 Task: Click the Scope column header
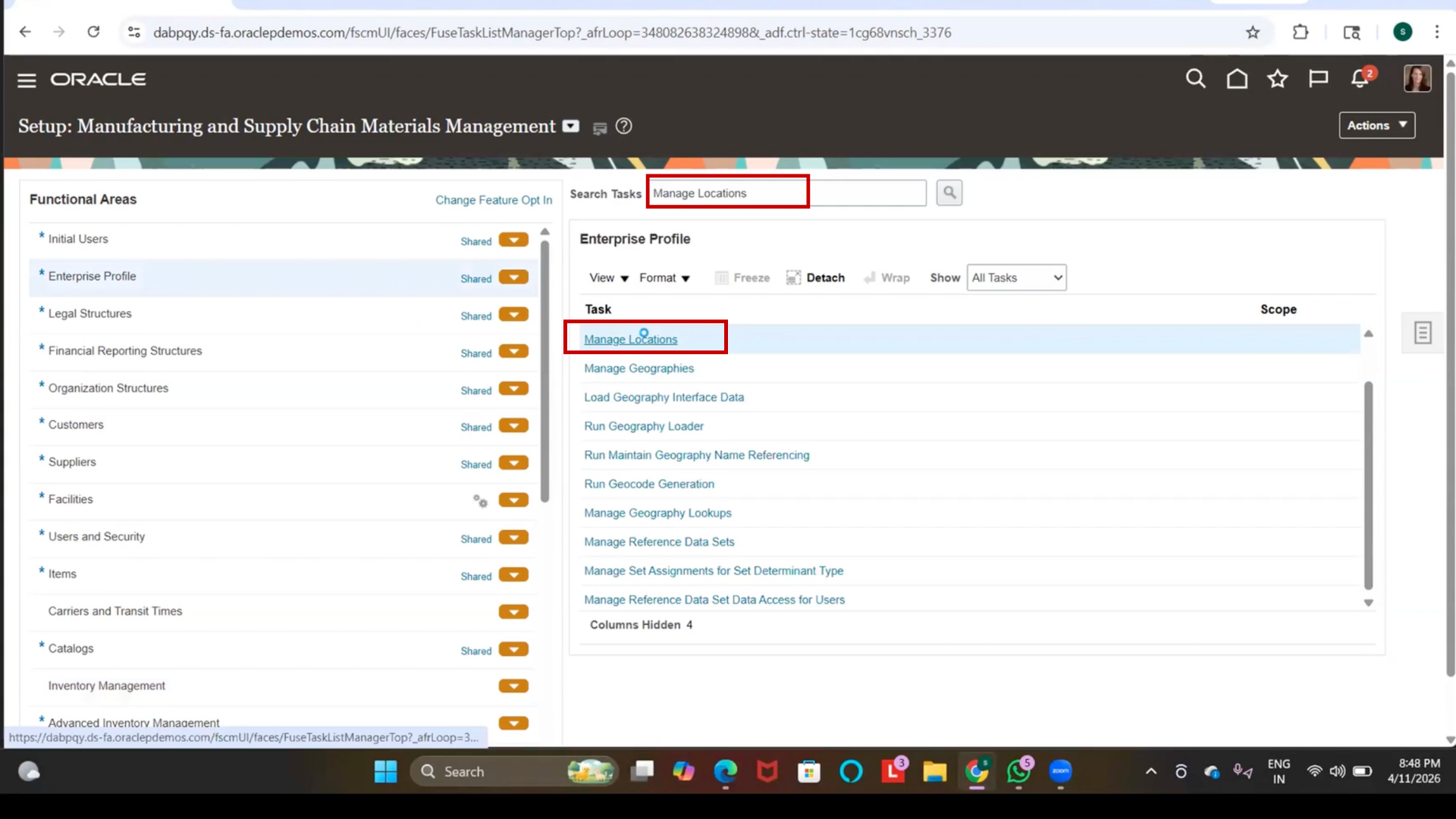pos(1278,309)
